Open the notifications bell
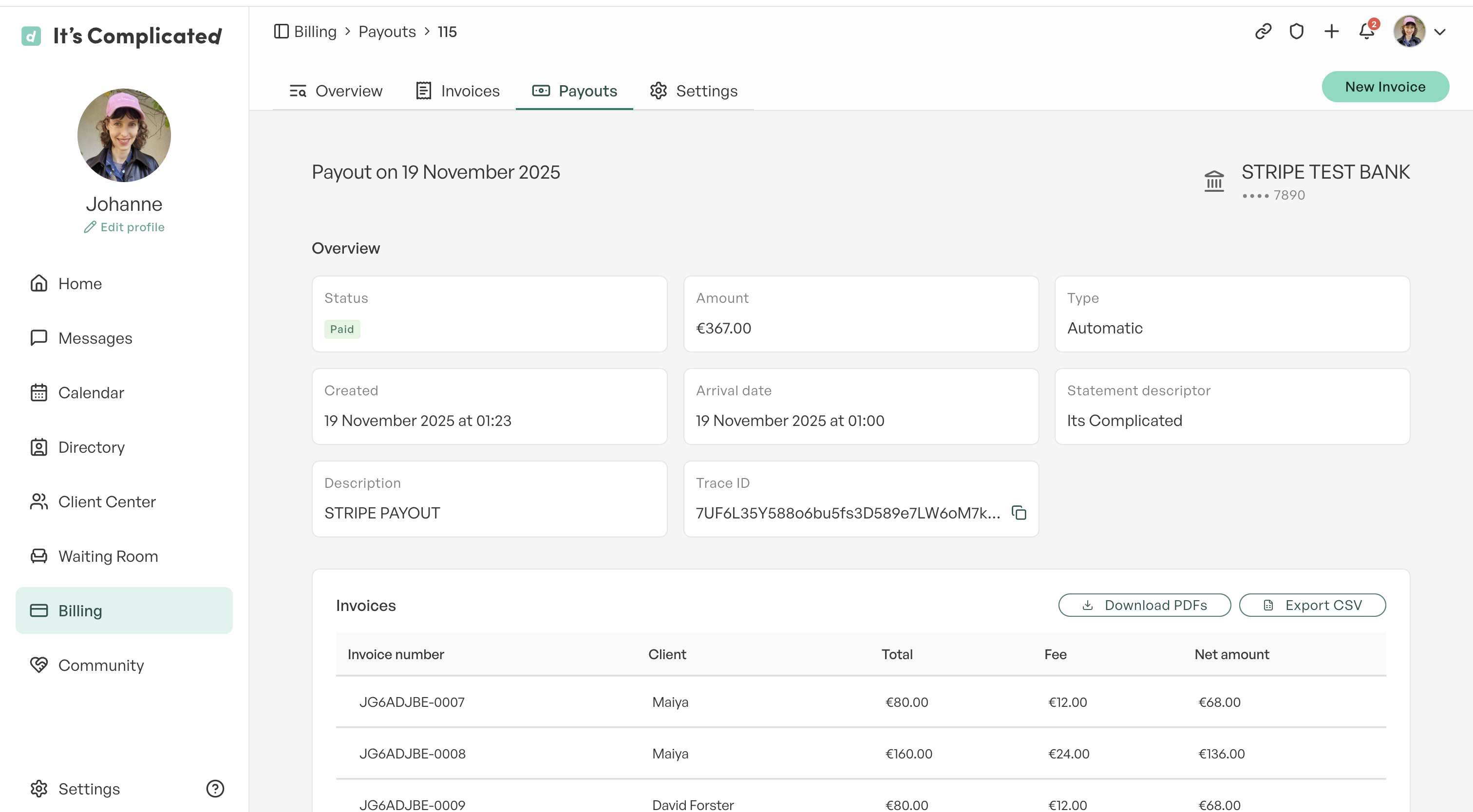Viewport: 1473px width, 812px height. pyautogui.click(x=1367, y=31)
